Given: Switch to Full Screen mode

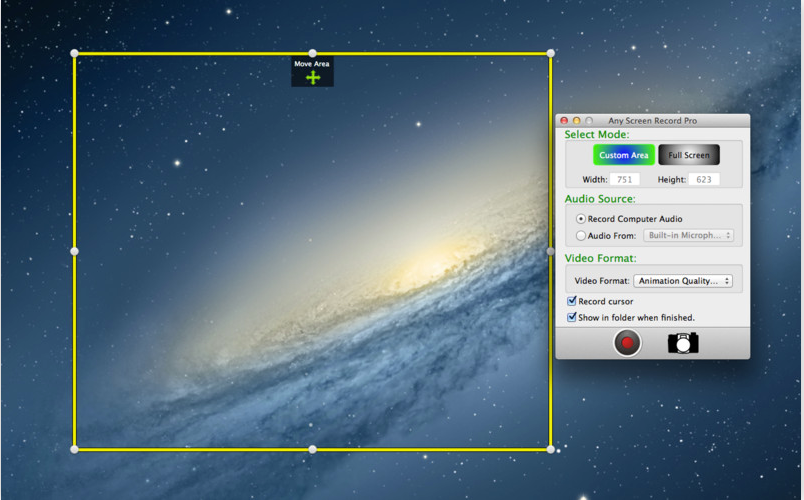Looking at the screenshot, I should point(689,155).
